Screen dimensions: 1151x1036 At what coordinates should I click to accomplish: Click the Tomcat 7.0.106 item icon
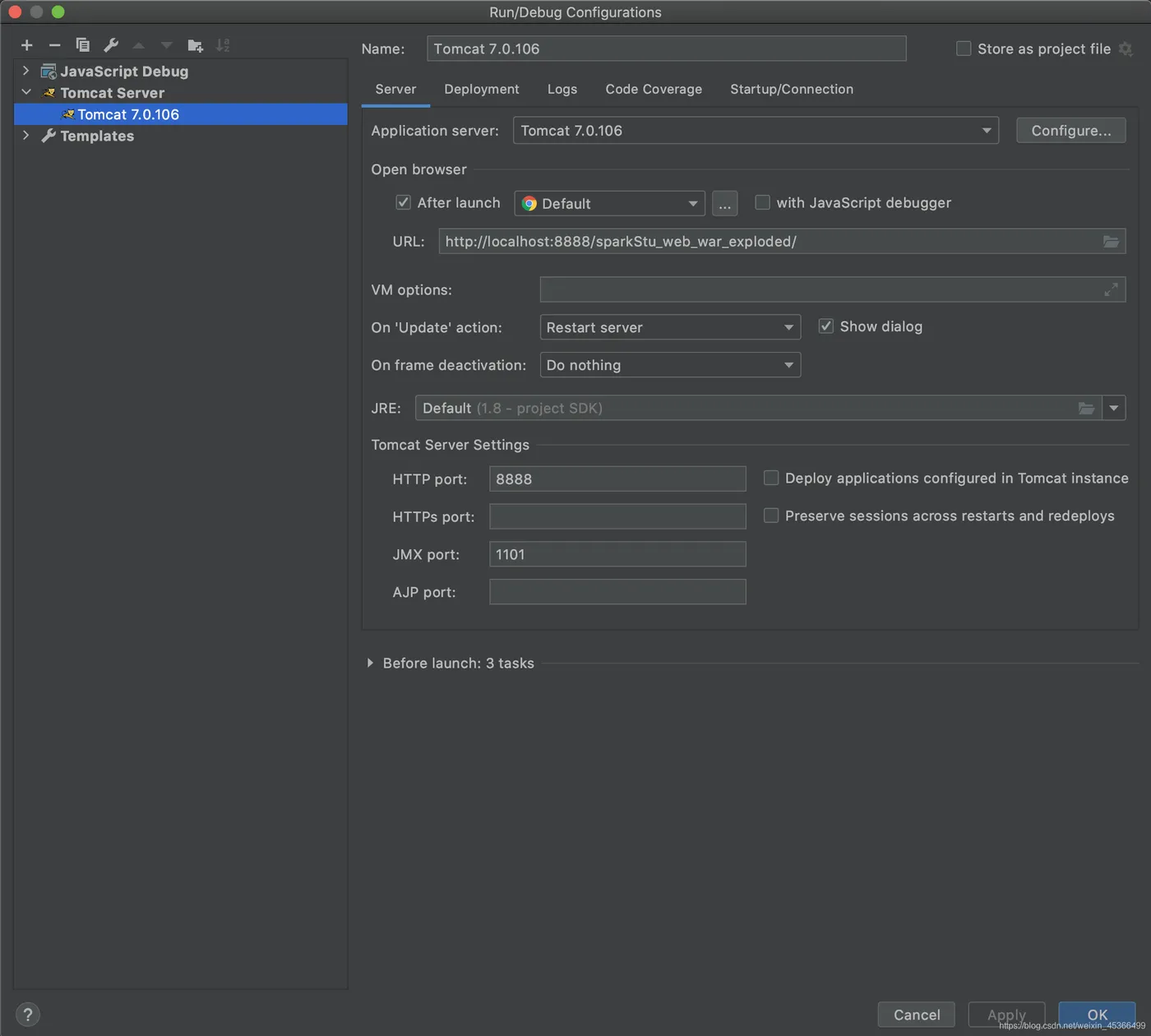[x=67, y=114]
